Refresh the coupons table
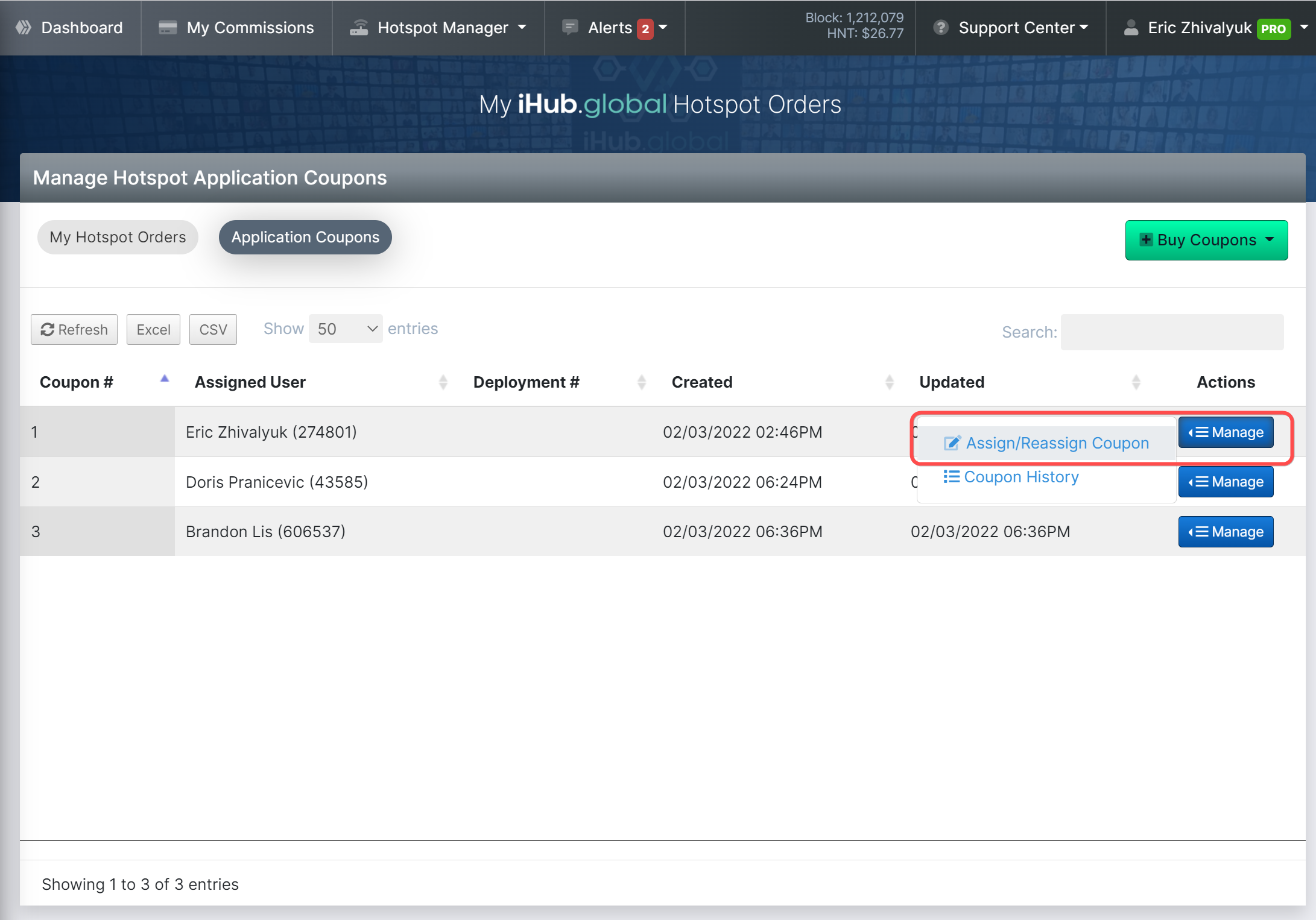The image size is (1316, 920). click(74, 330)
